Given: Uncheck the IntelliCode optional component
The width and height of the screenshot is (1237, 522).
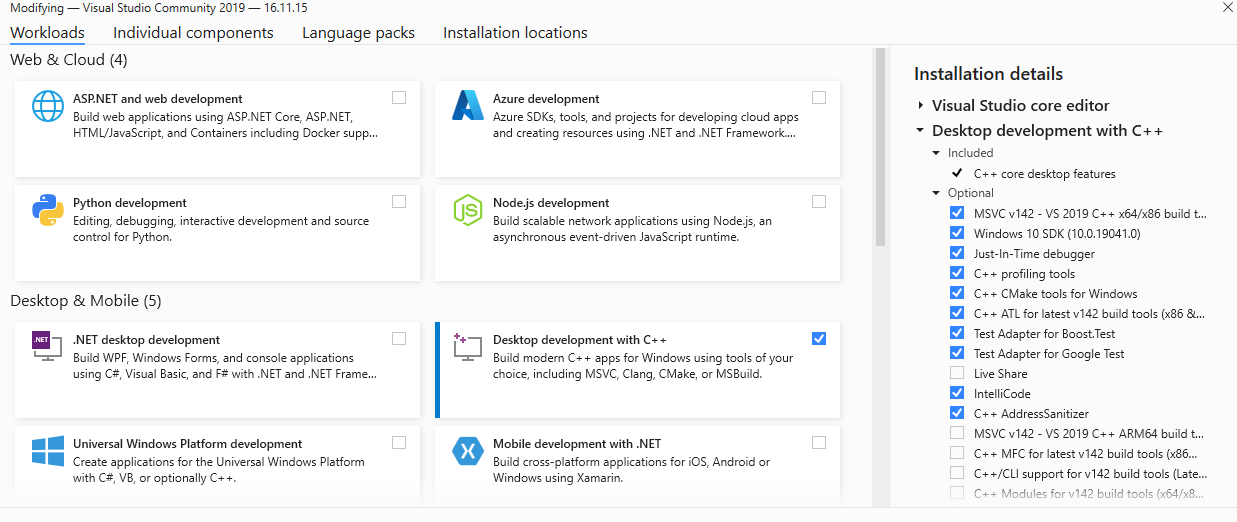Looking at the screenshot, I should pos(957,394).
